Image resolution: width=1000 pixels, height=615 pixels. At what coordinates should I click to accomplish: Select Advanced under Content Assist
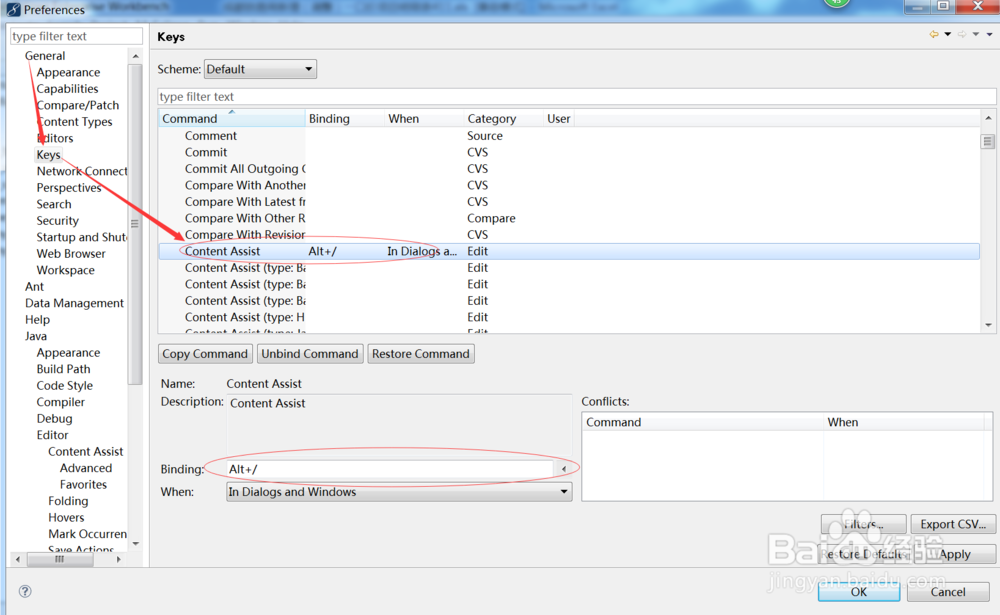(85, 468)
